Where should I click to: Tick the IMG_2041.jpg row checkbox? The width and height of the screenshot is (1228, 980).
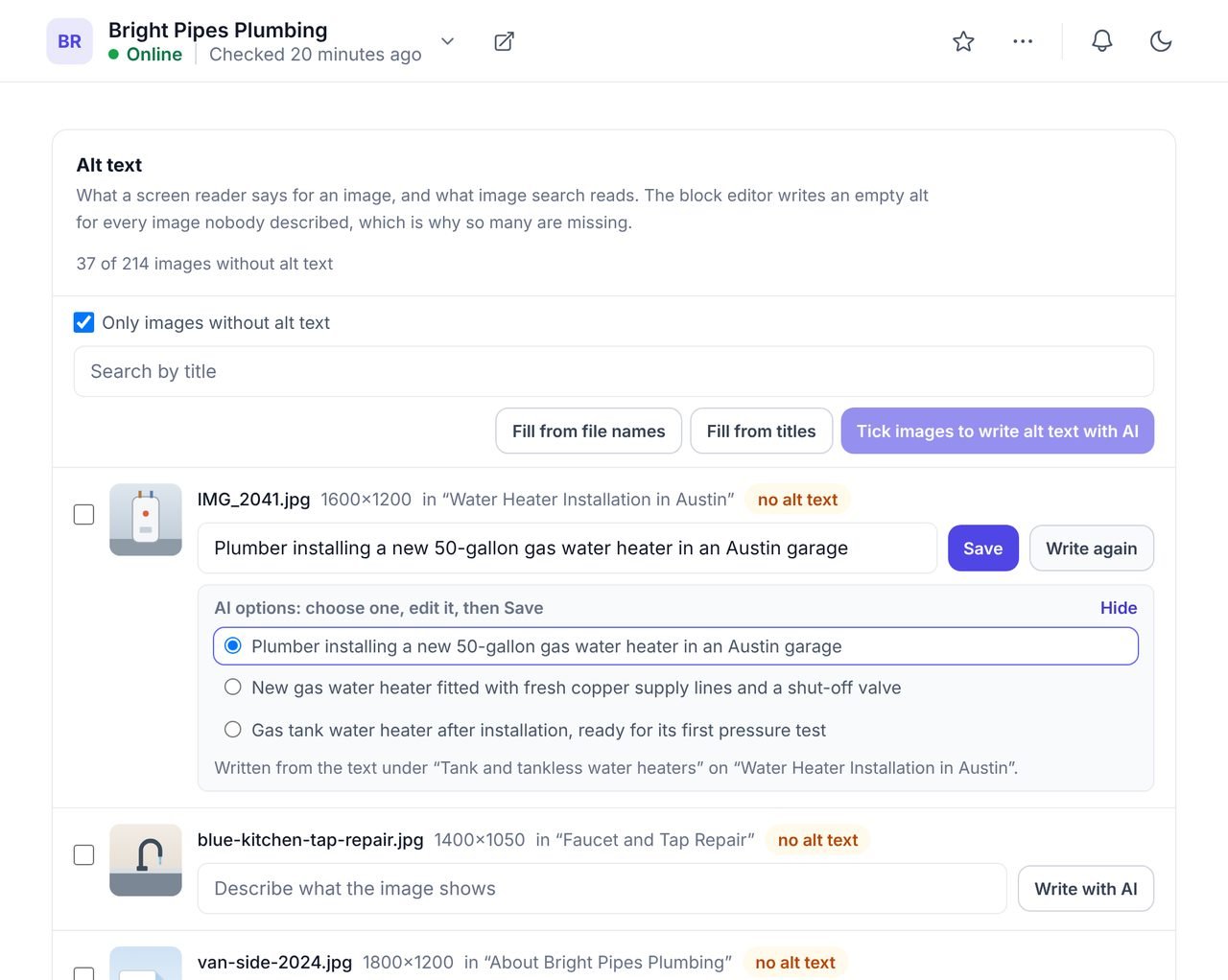(84, 515)
